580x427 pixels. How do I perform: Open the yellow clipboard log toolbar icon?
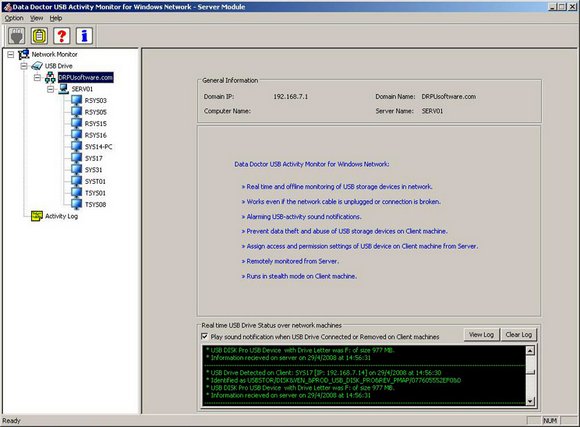(39, 36)
